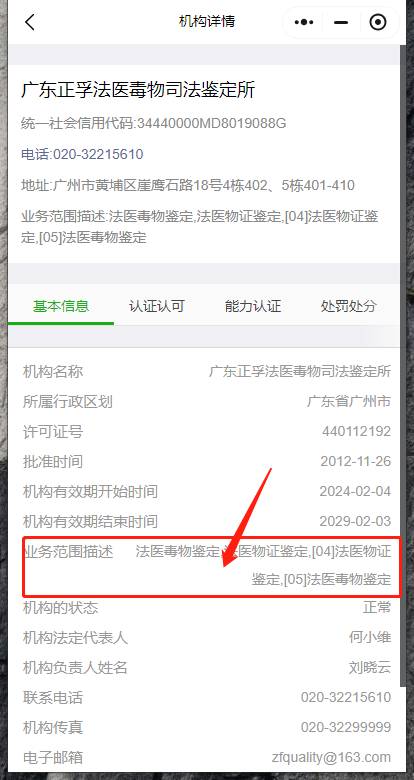The width and height of the screenshot is (414, 780).
Task: Call the phone number 020-32215610 link
Action: (82, 154)
